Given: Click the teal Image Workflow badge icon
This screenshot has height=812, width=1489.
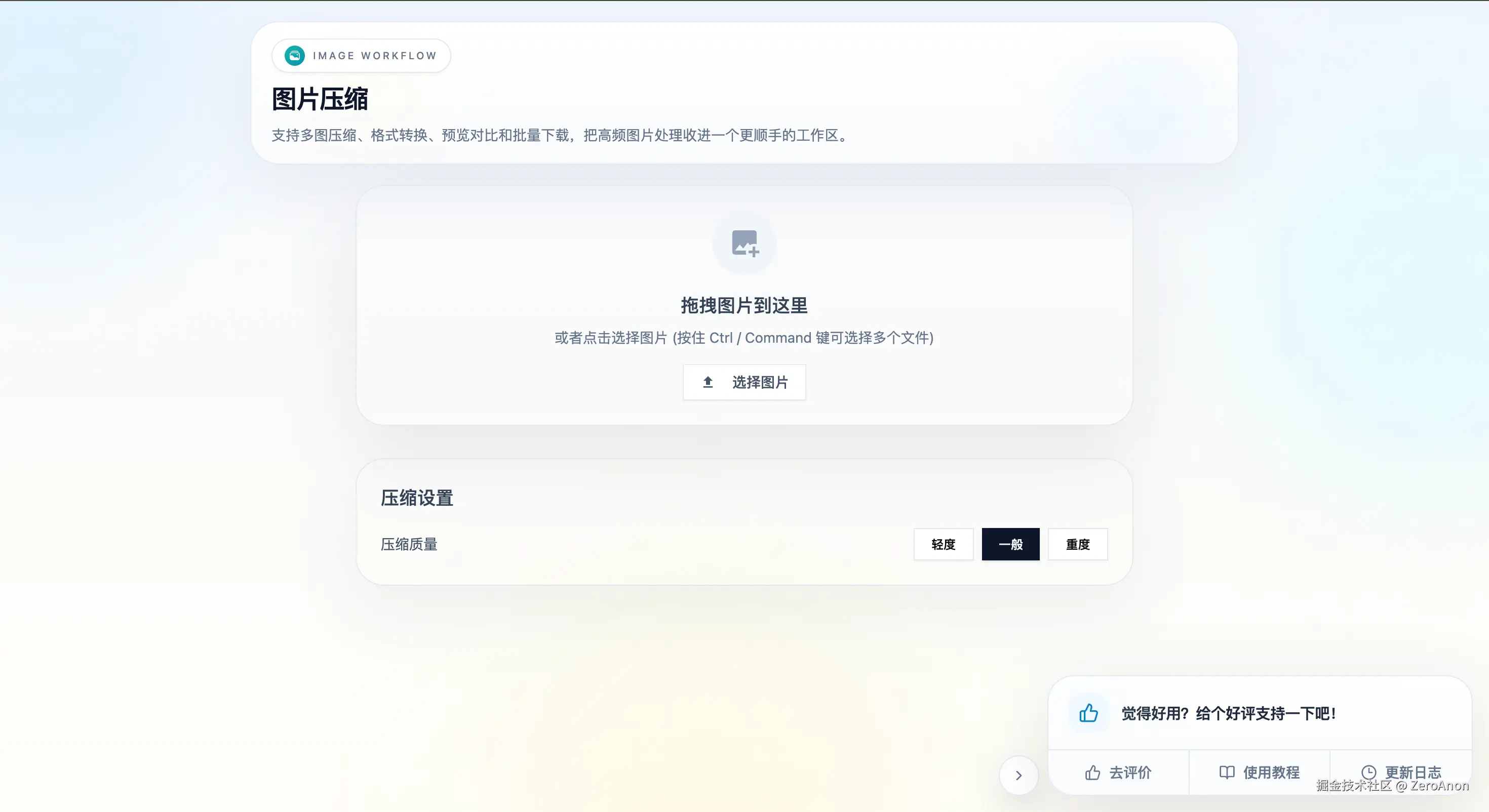Looking at the screenshot, I should 294,56.
